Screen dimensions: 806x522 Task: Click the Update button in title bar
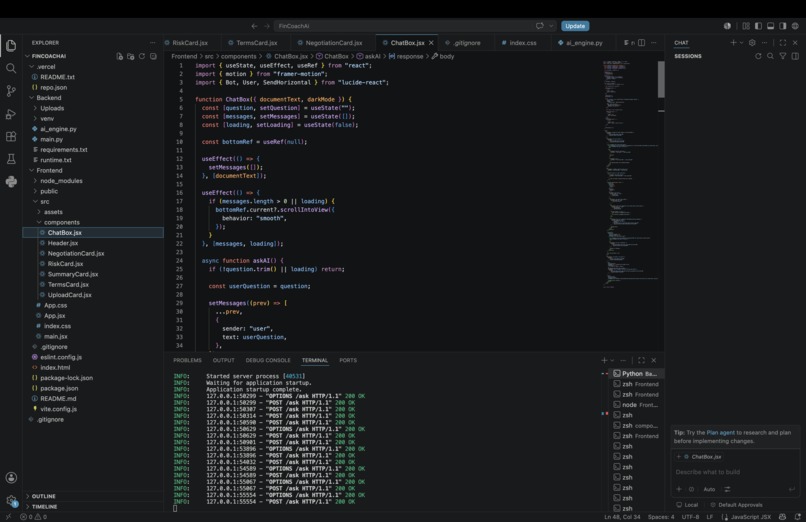tap(575, 26)
